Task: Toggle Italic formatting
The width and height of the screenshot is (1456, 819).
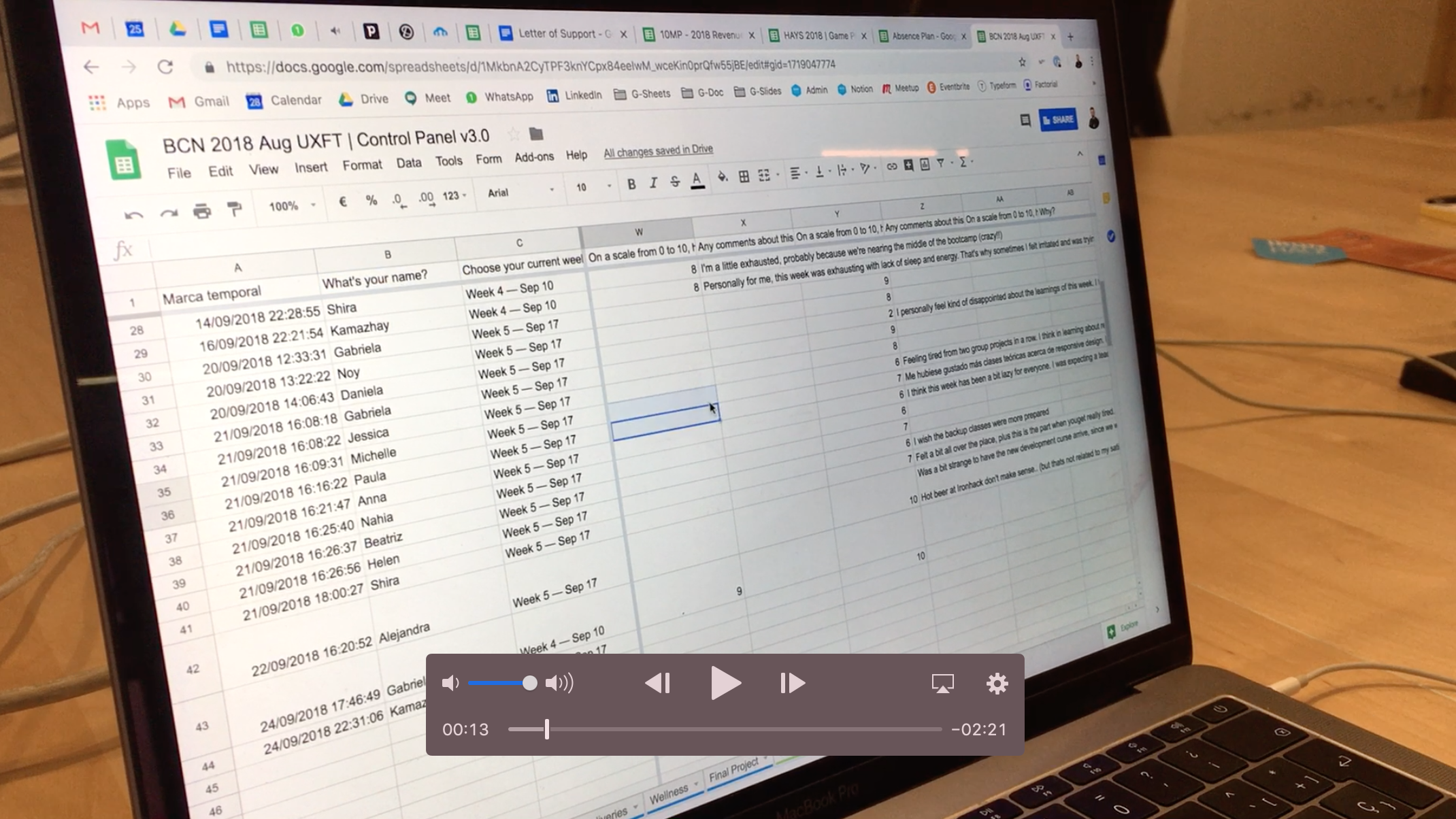Action: pos(653,182)
